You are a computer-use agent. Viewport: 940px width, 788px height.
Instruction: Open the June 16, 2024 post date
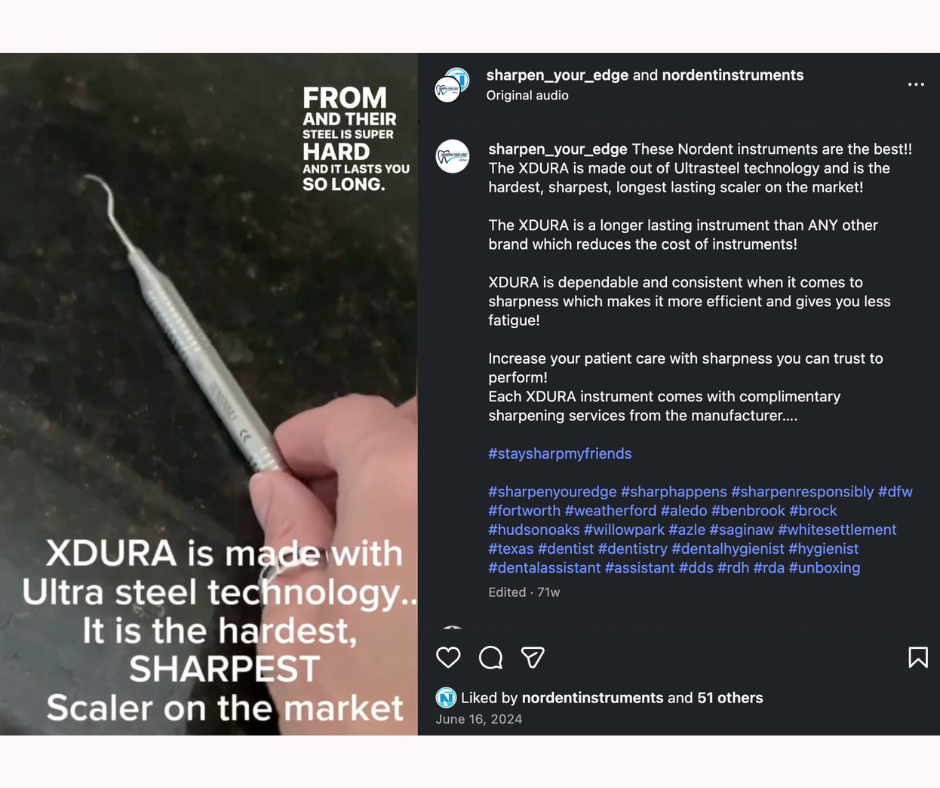[478, 719]
